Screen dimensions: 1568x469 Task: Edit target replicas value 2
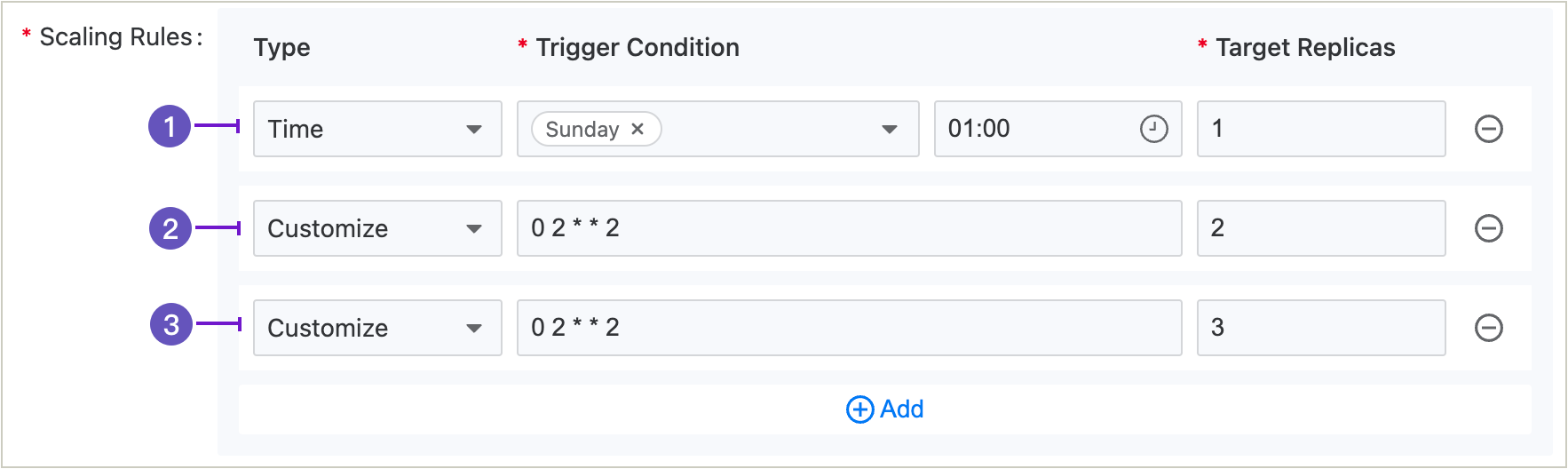(x=1320, y=228)
